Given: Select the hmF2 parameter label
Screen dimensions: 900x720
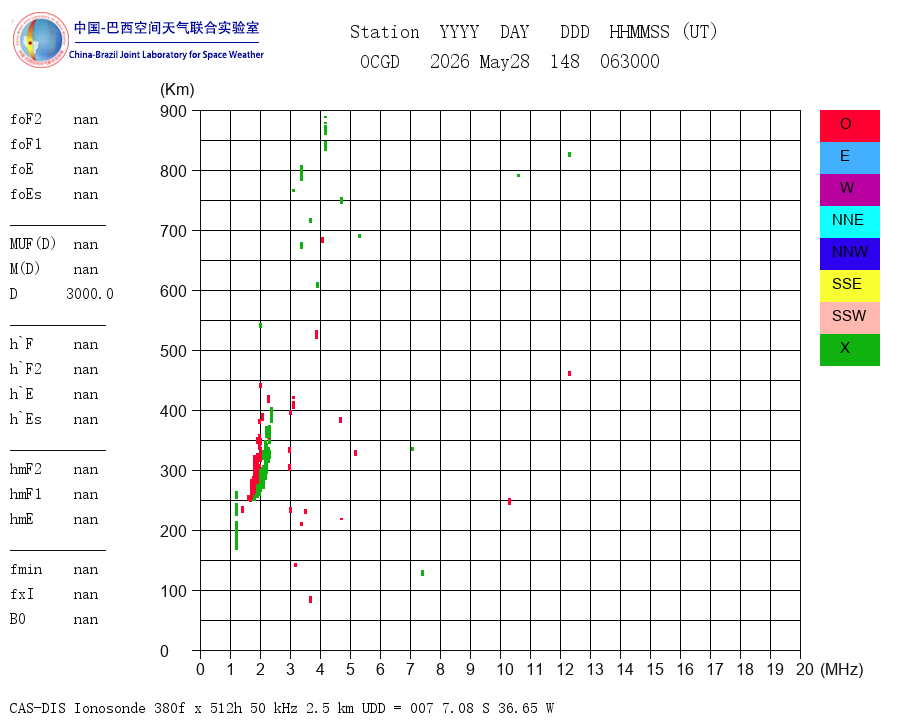Looking at the screenshot, I should click(x=26, y=469).
